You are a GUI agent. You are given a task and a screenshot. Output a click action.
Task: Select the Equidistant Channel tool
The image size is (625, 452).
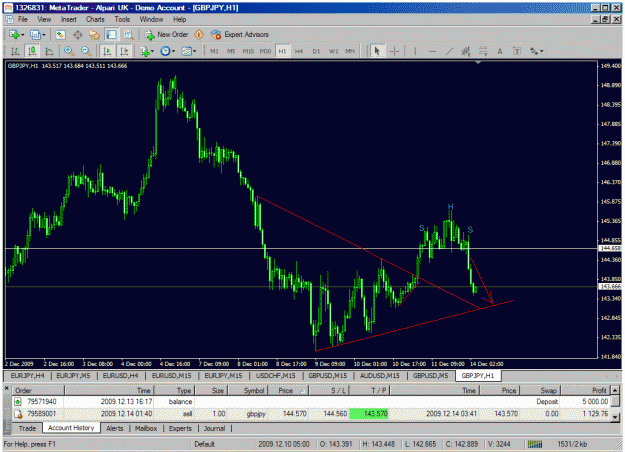click(x=466, y=51)
